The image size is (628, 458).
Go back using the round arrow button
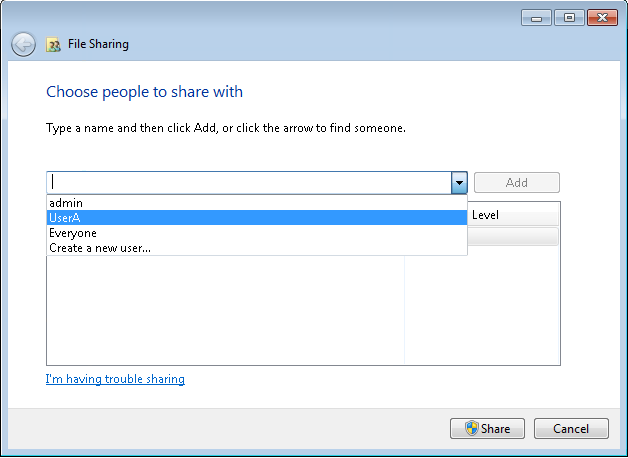pyautogui.click(x=23, y=44)
